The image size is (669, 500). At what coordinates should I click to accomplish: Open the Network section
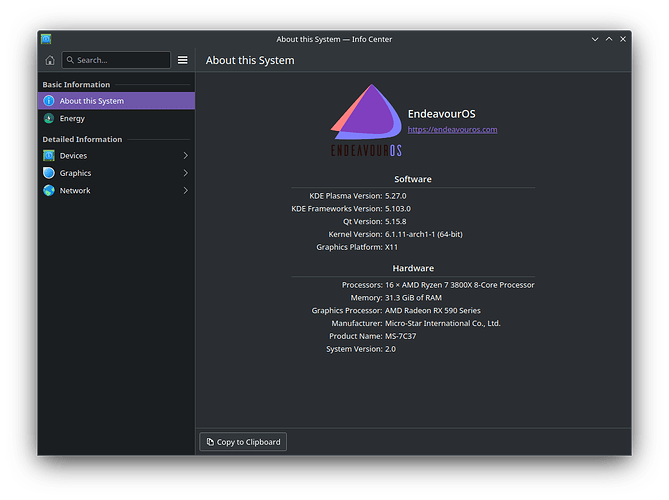[116, 190]
